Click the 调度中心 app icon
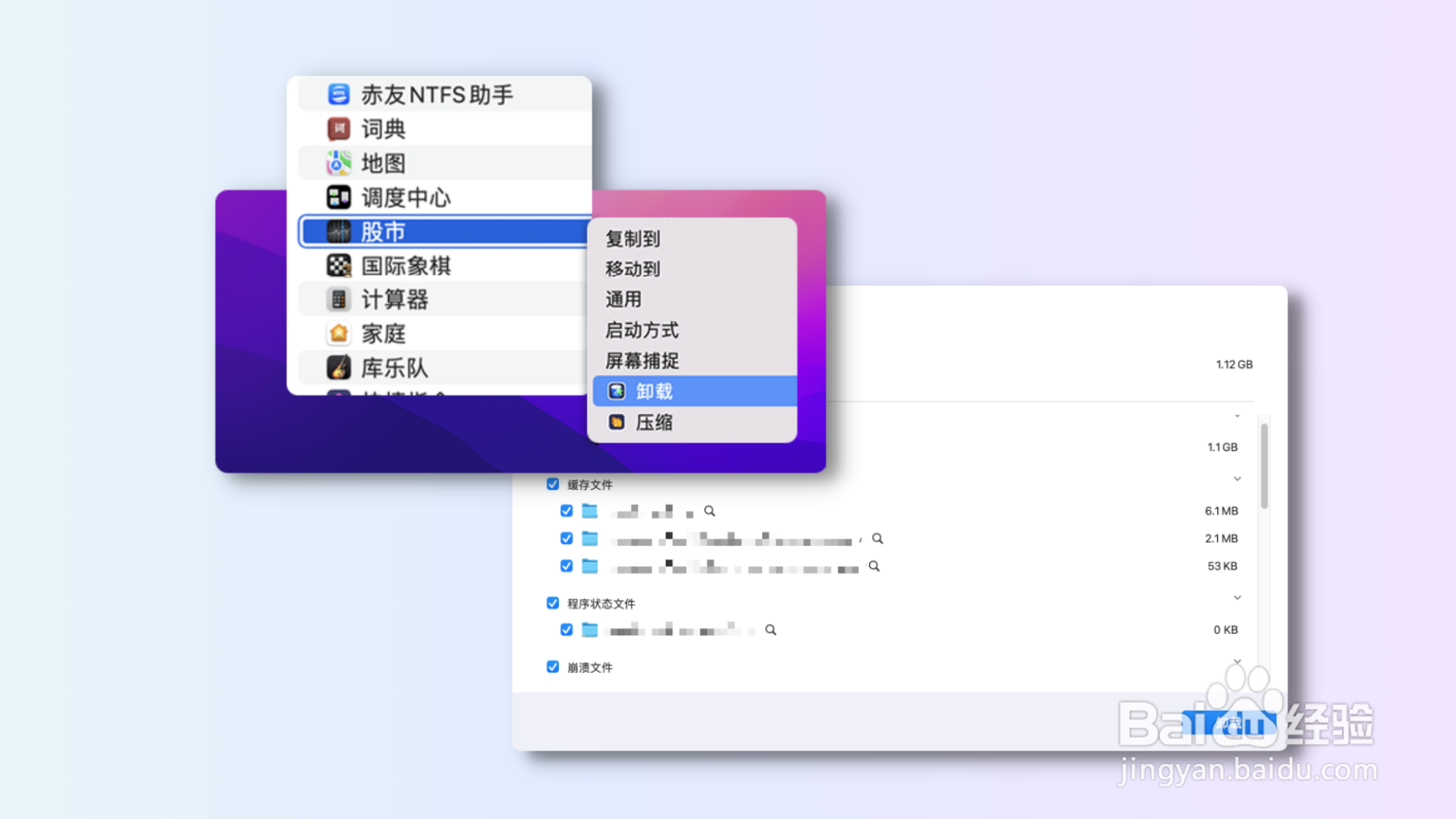The height and width of the screenshot is (819, 1456). click(x=338, y=197)
